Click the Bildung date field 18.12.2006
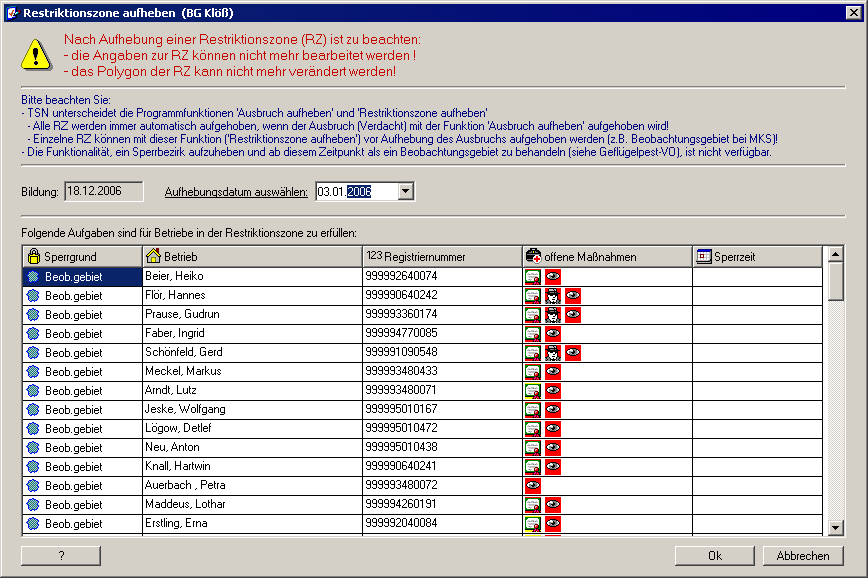Screen dimensions: 868x578 104,192
